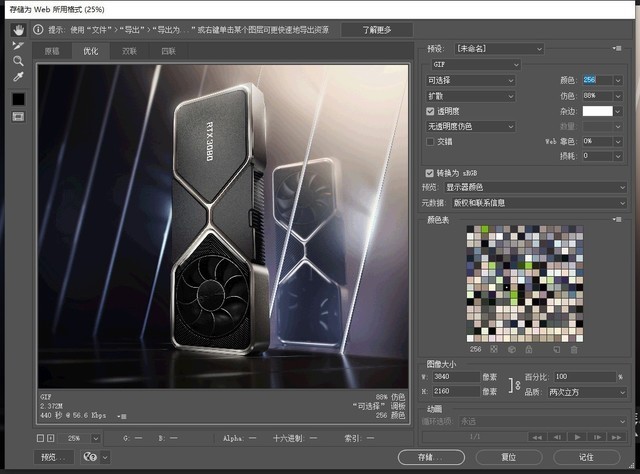Toggle slices visibility icon
The height and width of the screenshot is (474, 640).
point(18,117)
